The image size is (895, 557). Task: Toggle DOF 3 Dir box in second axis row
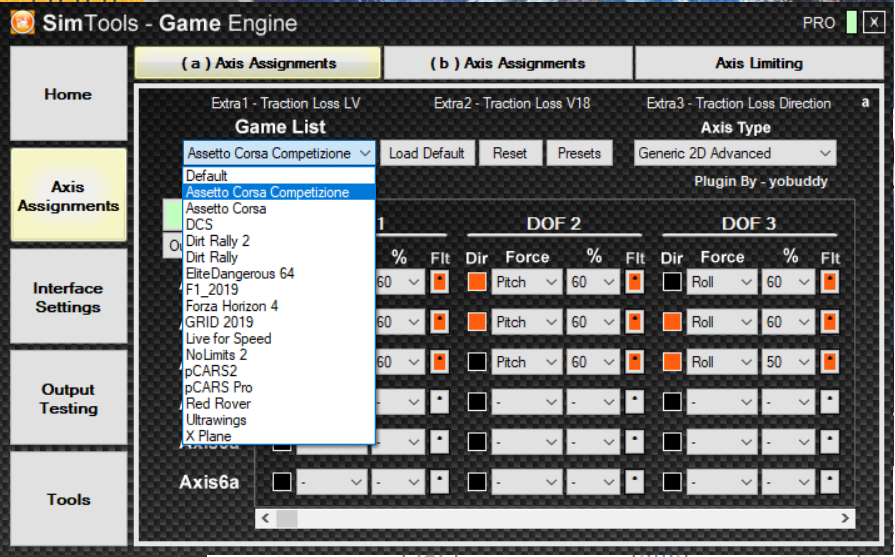672,322
